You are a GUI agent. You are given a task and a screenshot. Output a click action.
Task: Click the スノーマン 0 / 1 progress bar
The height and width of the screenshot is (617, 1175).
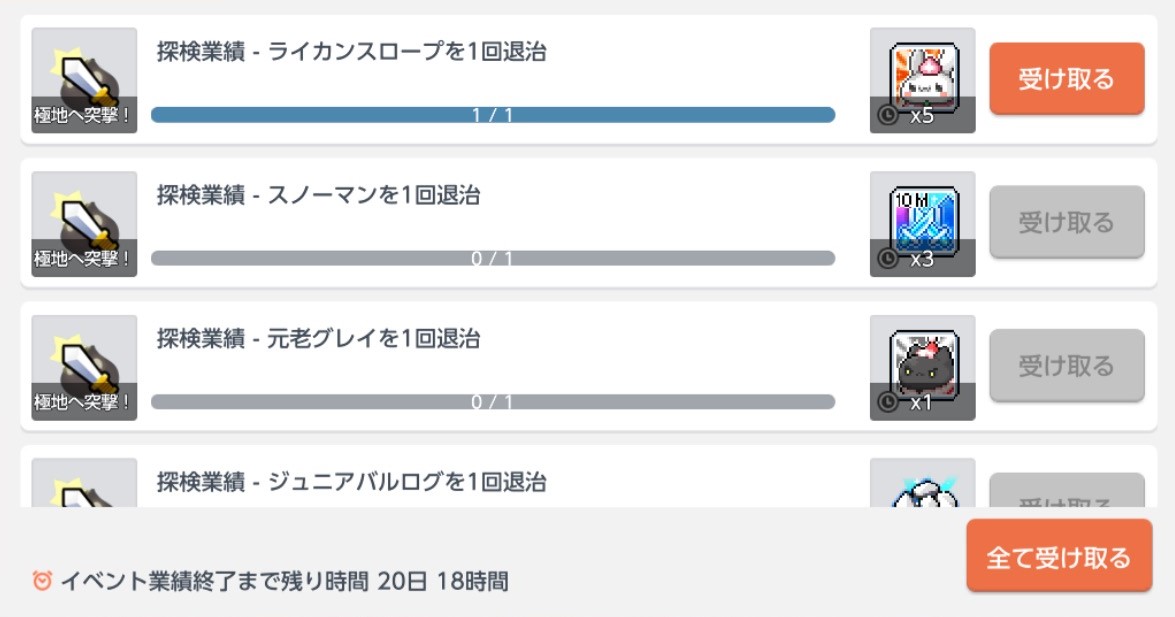click(x=493, y=258)
